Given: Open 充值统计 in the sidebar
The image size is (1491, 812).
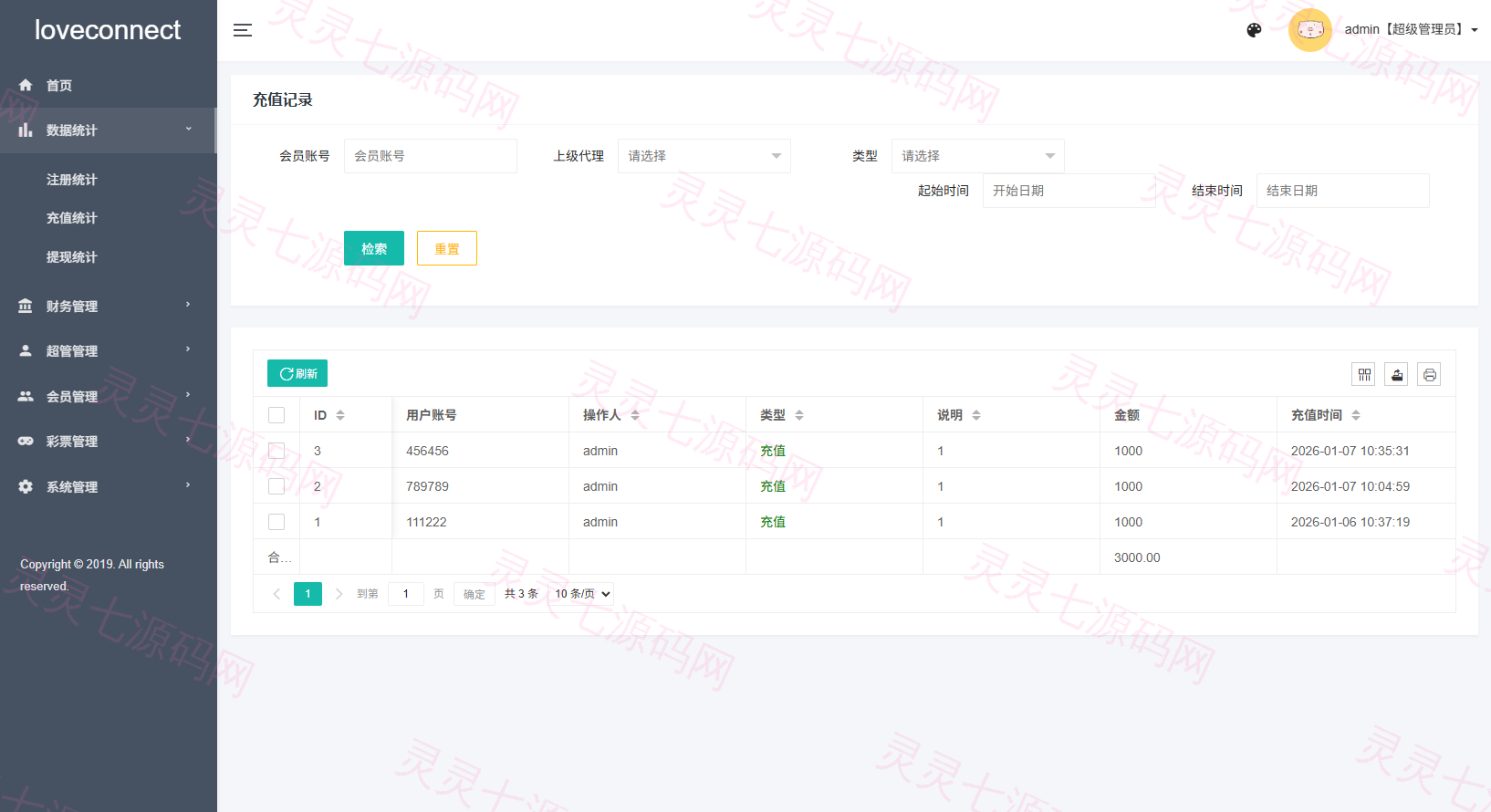Looking at the screenshot, I should tap(72, 218).
